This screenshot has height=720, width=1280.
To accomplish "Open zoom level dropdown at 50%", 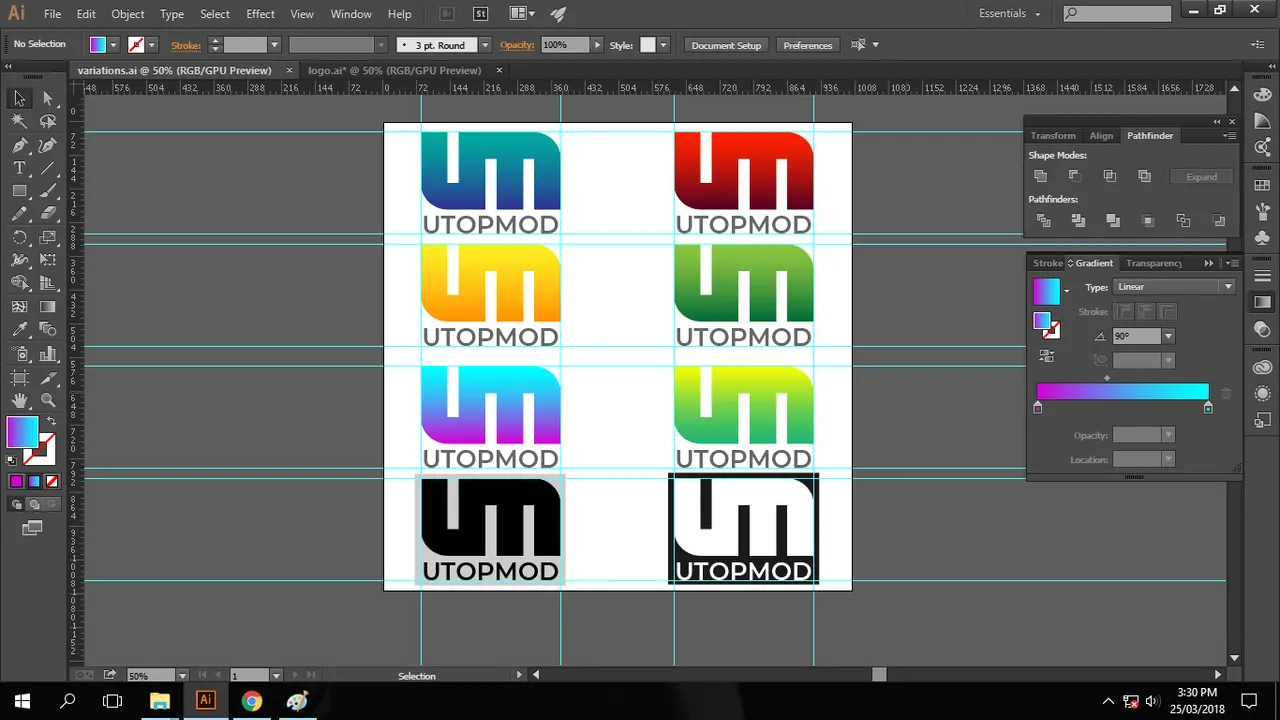I will [182, 676].
